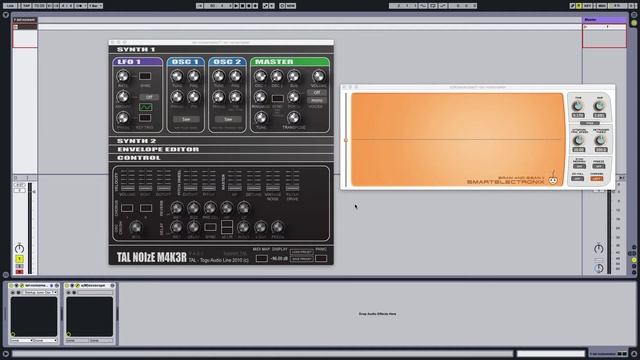Click the OSC 1 Fine knob
The height and width of the screenshot is (360, 640).
194,76
